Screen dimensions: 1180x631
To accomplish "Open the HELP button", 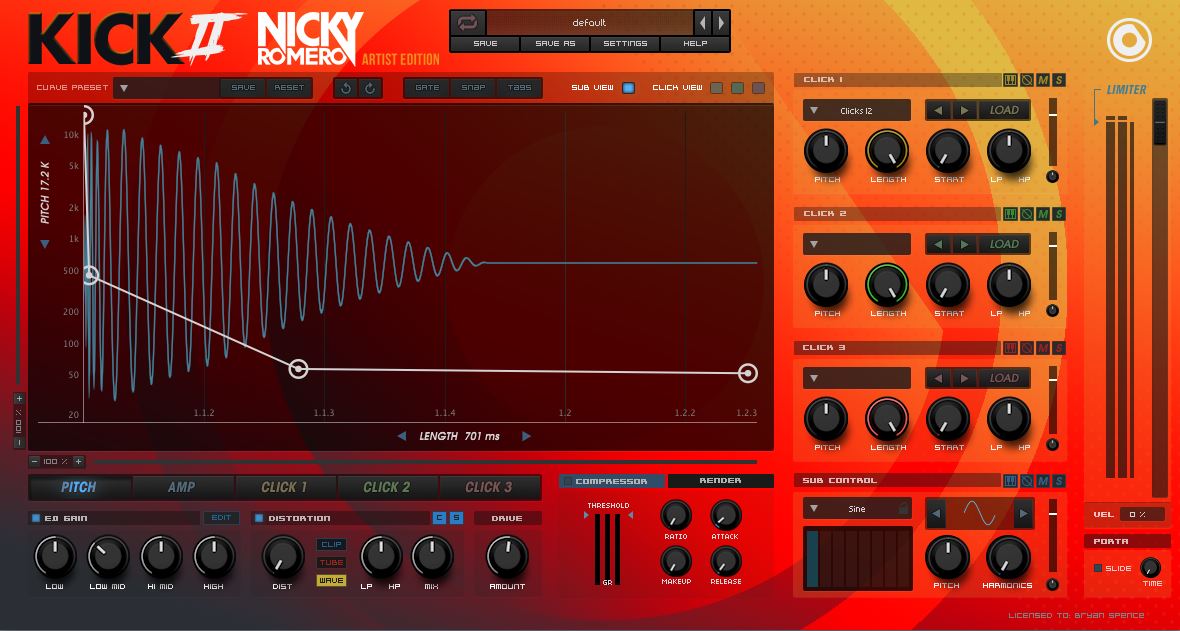I will click(x=695, y=44).
